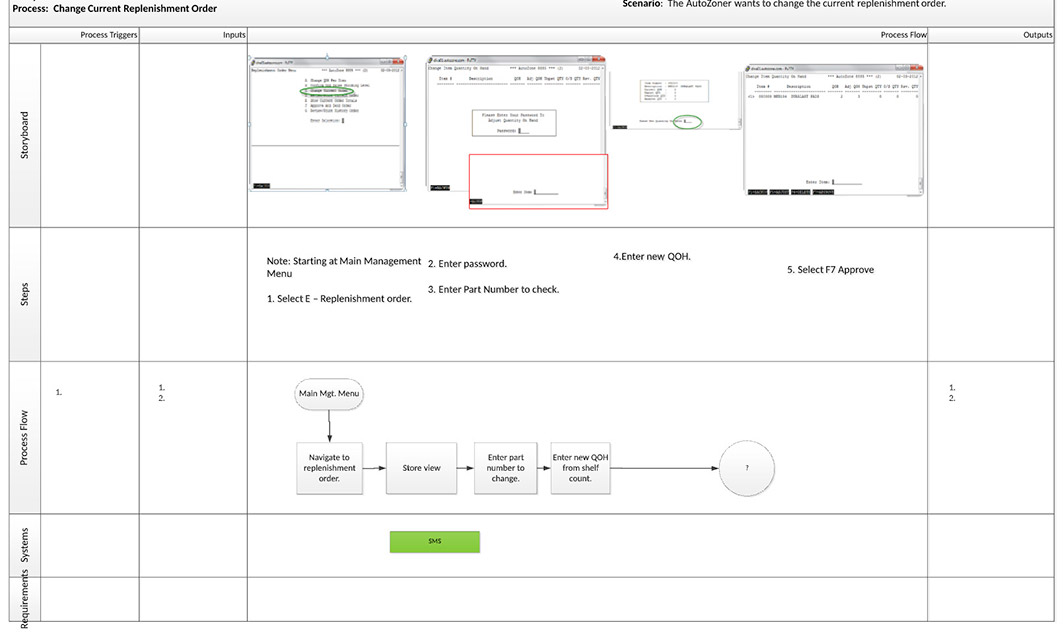
Task: Select 'Enter new QOH from shelf count' box
Action: [580, 467]
